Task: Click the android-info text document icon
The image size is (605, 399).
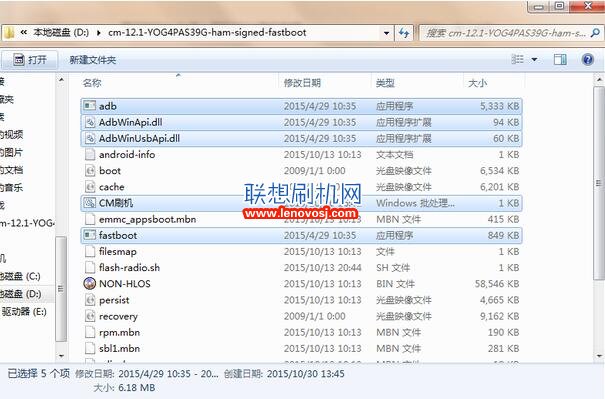Action: pos(90,155)
